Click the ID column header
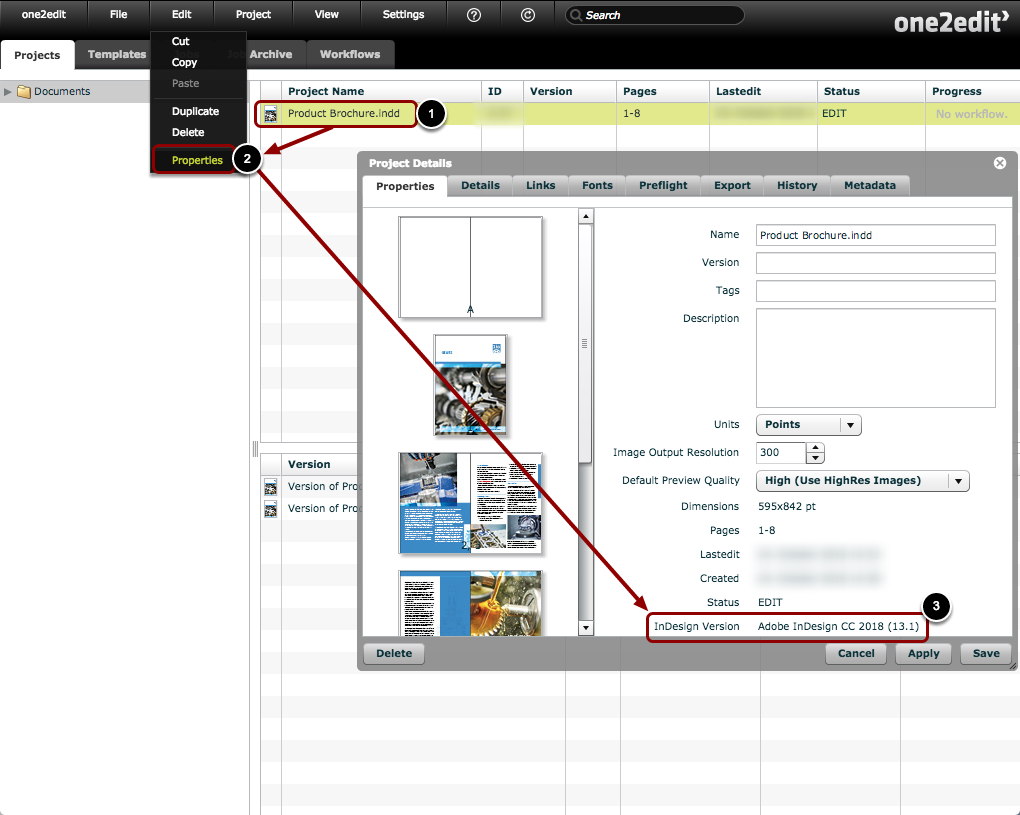This screenshot has height=815, width=1020. pyautogui.click(x=502, y=92)
